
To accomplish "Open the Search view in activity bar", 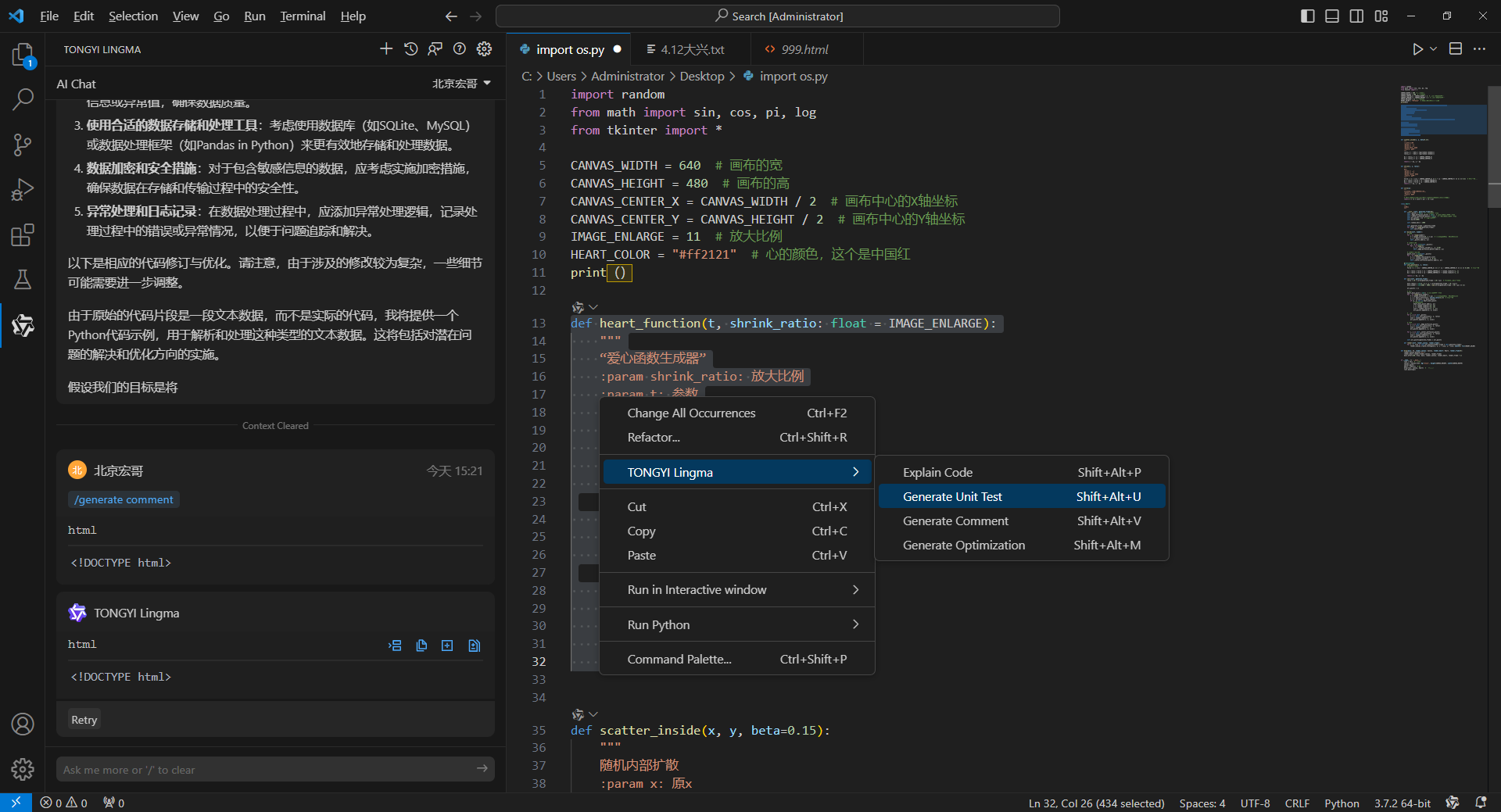I will pyautogui.click(x=23, y=99).
